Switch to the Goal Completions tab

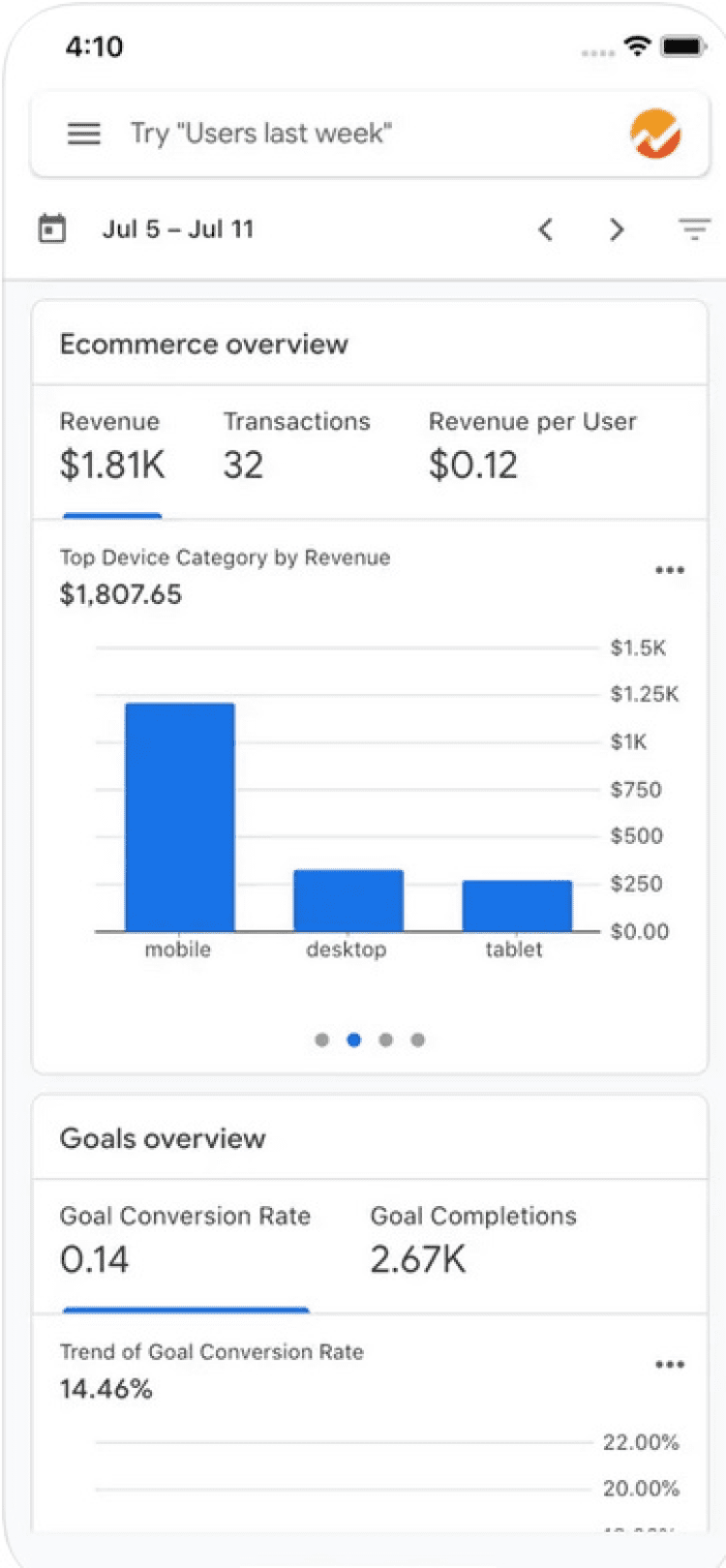point(473,1241)
